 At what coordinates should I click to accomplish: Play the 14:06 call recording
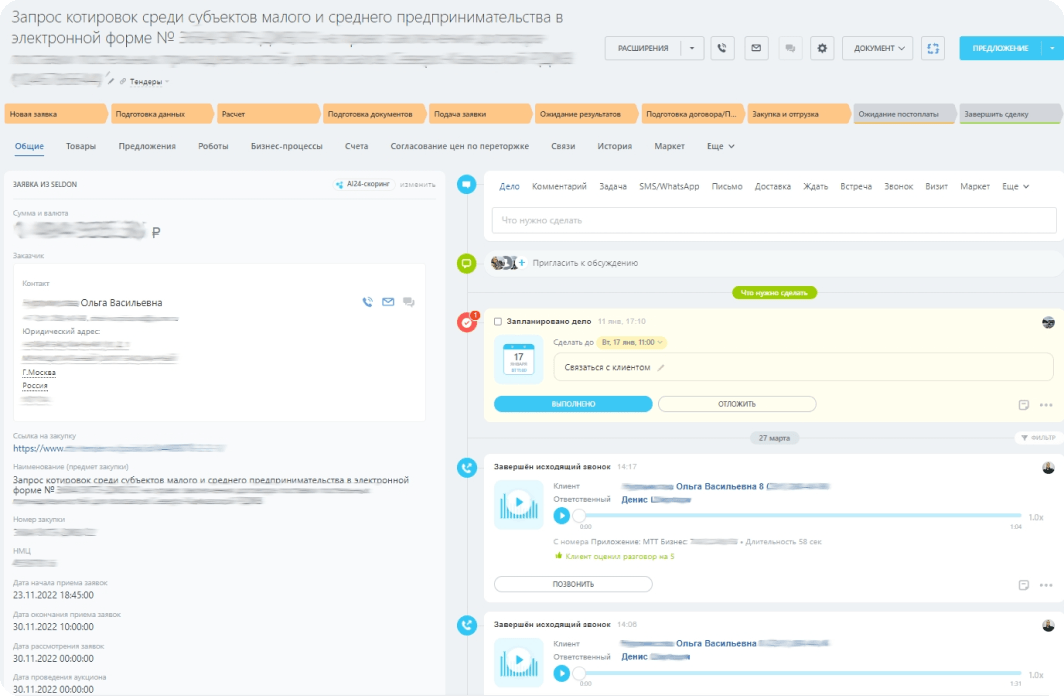tap(561, 673)
